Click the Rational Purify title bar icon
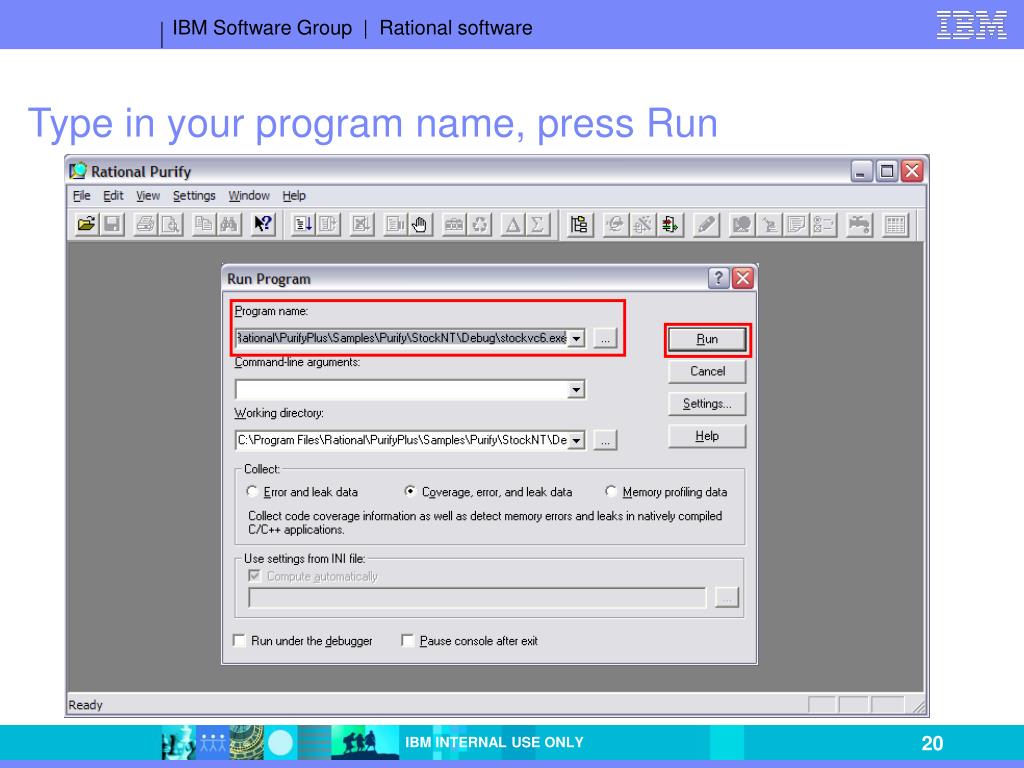 tap(78, 171)
